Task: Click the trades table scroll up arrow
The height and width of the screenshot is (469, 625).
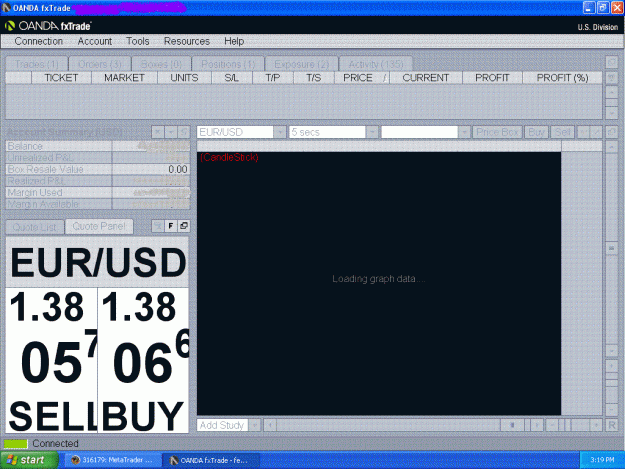Action: point(611,92)
